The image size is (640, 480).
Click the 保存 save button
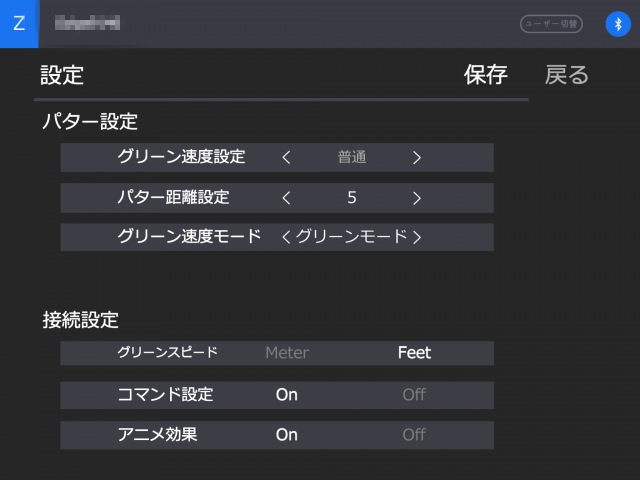pos(486,75)
